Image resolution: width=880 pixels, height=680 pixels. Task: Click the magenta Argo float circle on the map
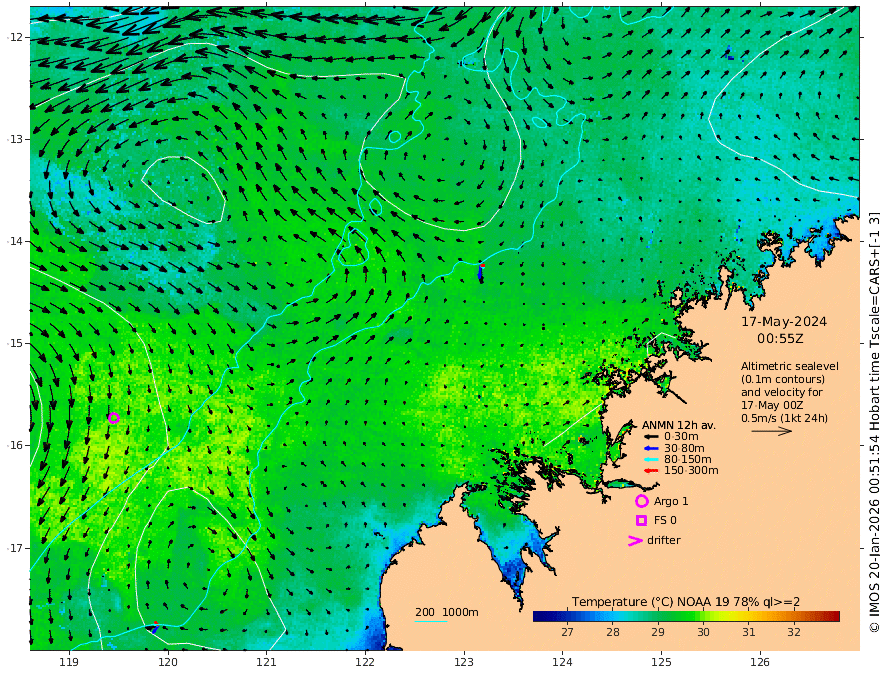click(113, 417)
